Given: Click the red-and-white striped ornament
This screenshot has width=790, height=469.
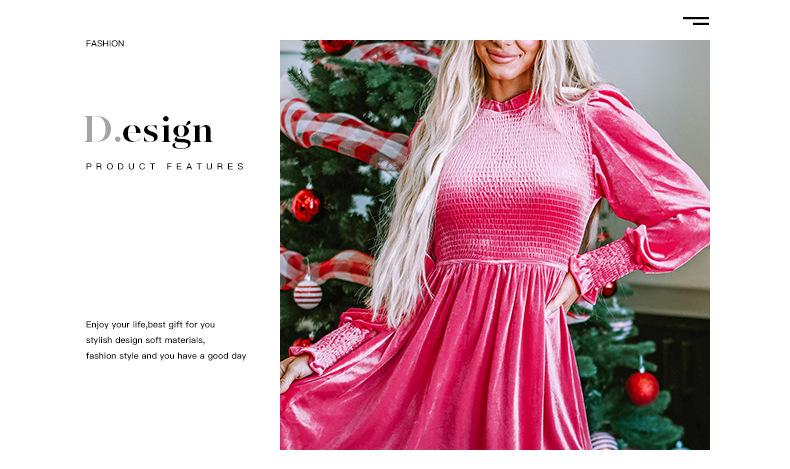Looking at the screenshot, I should point(308,294).
